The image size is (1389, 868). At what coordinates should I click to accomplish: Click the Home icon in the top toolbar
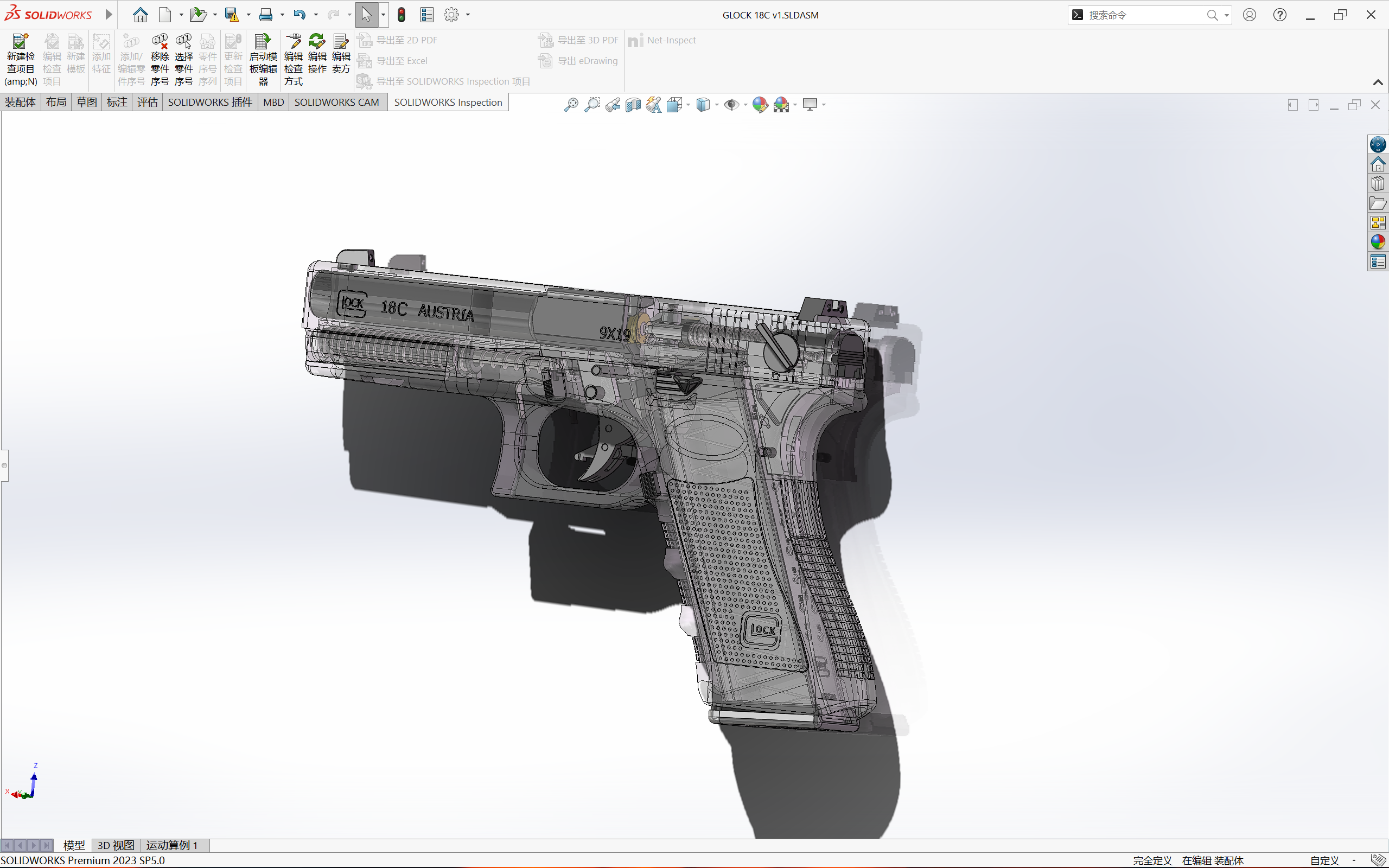[x=140, y=15]
